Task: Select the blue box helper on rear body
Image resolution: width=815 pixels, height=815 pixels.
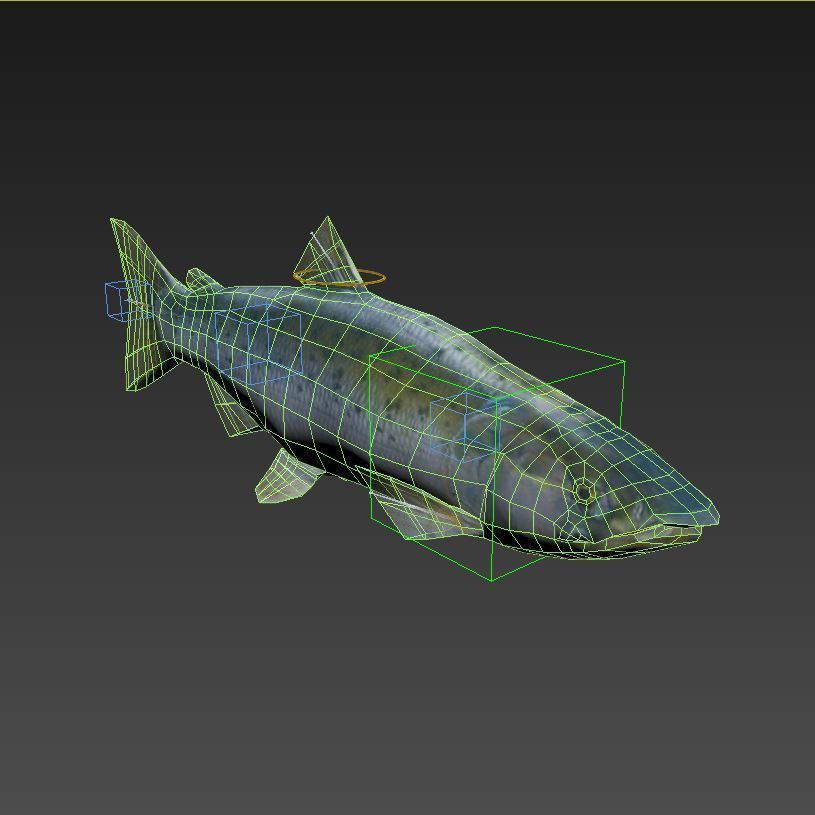Action: click(258, 344)
